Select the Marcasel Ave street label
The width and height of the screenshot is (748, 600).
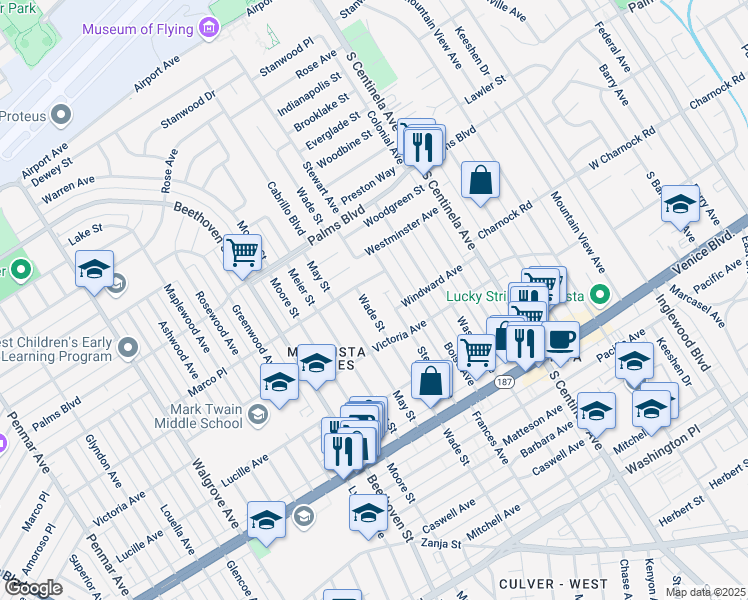click(x=697, y=306)
